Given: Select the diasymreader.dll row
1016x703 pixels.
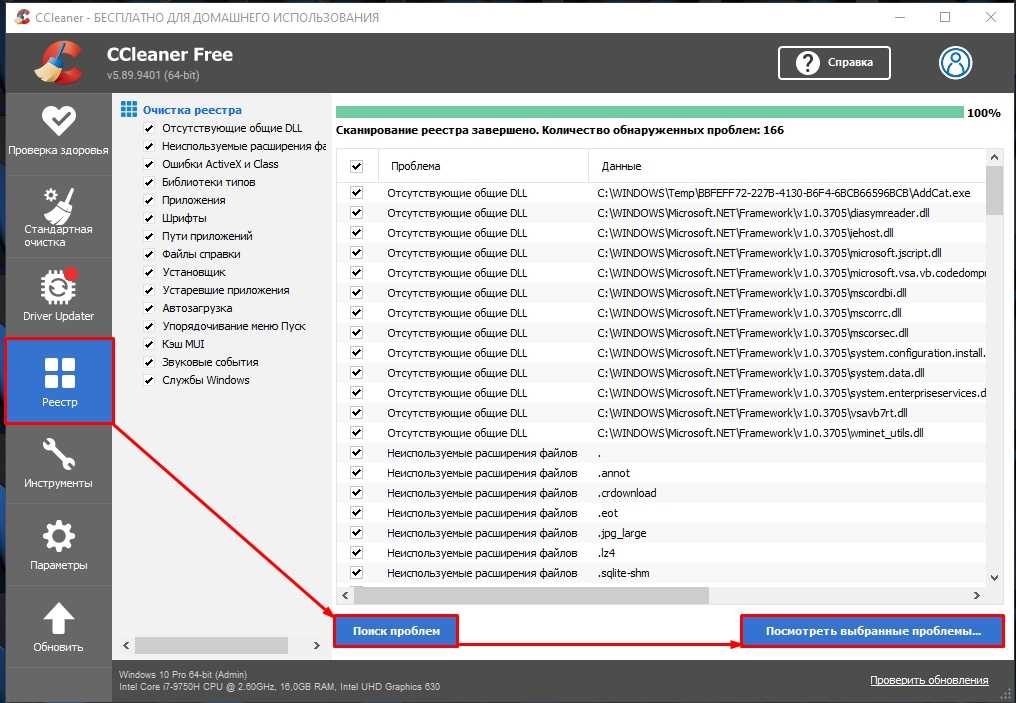Looking at the screenshot, I should pos(661,213).
